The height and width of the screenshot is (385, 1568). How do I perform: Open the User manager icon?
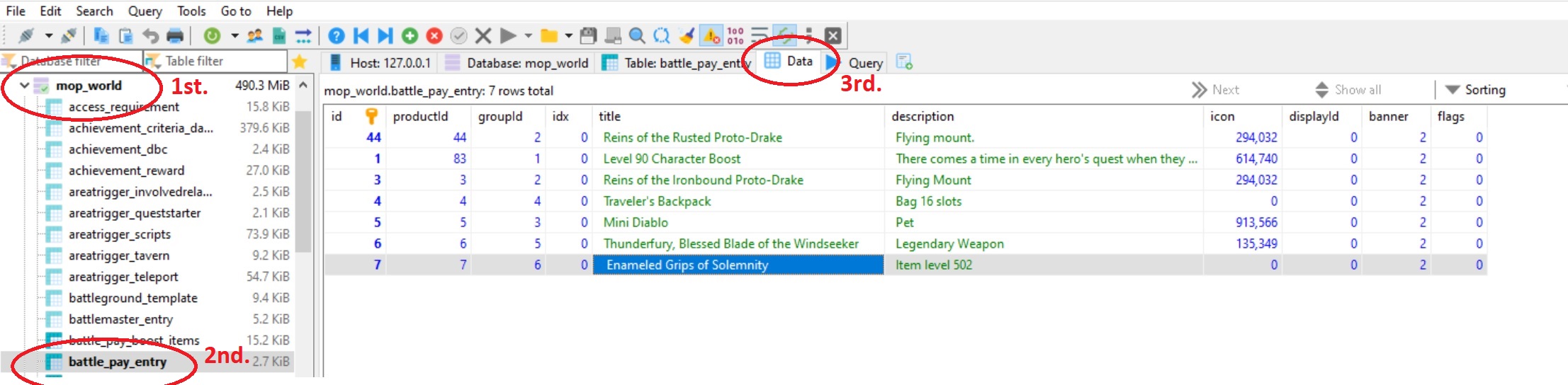pos(254,35)
